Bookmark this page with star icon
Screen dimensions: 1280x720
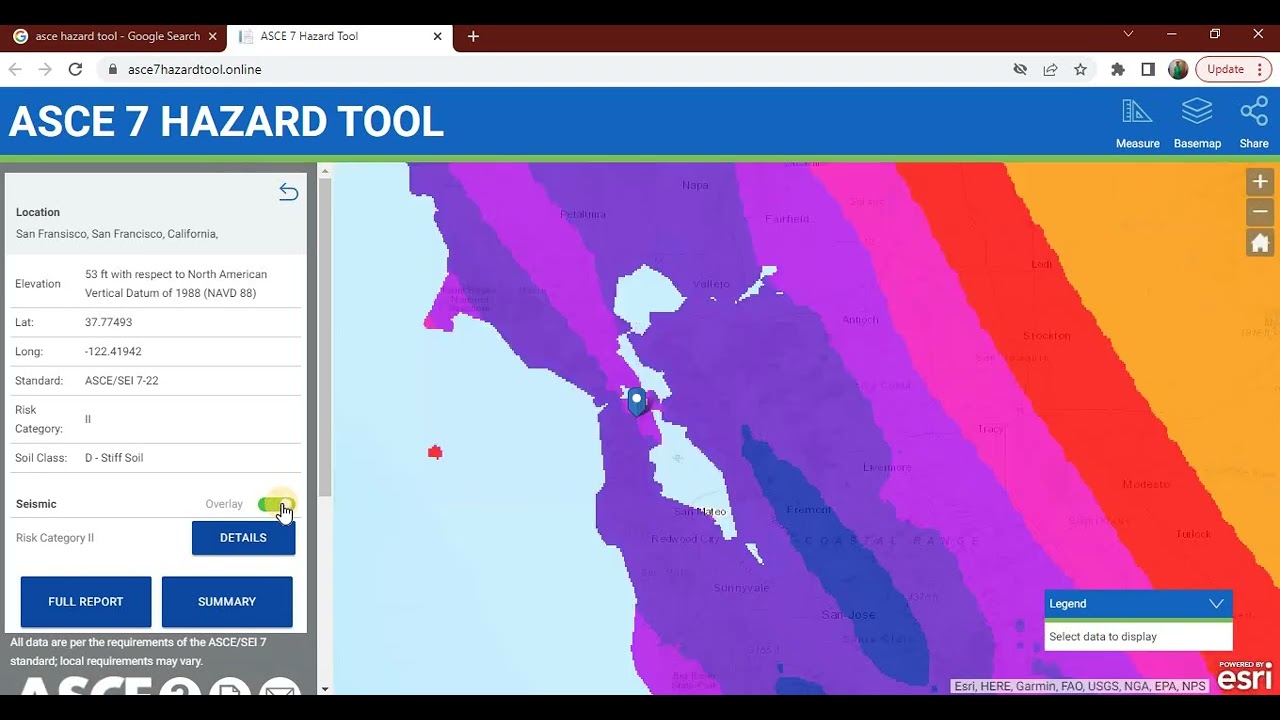click(1080, 69)
